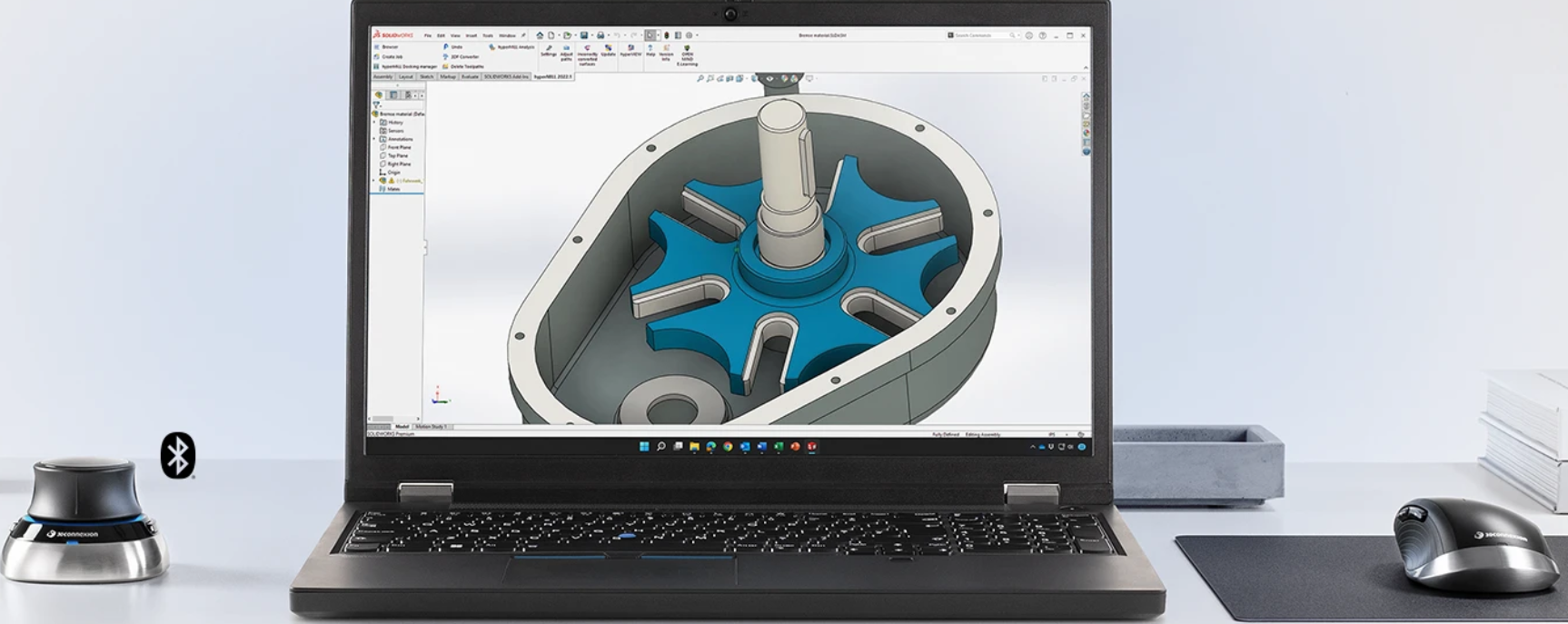Click the hyperMILL Settings icon
The image size is (1568, 624).
coord(549,49)
